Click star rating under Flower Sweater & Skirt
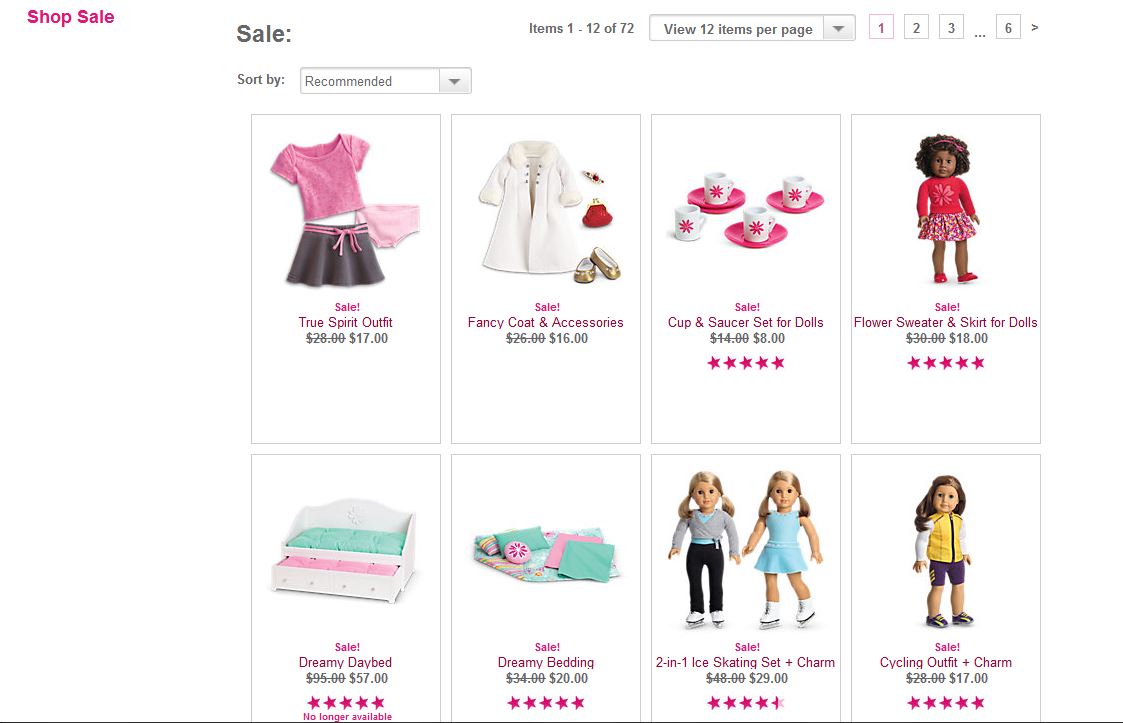Image resolution: width=1123 pixels, height=723 pixels. coord(945,363)
